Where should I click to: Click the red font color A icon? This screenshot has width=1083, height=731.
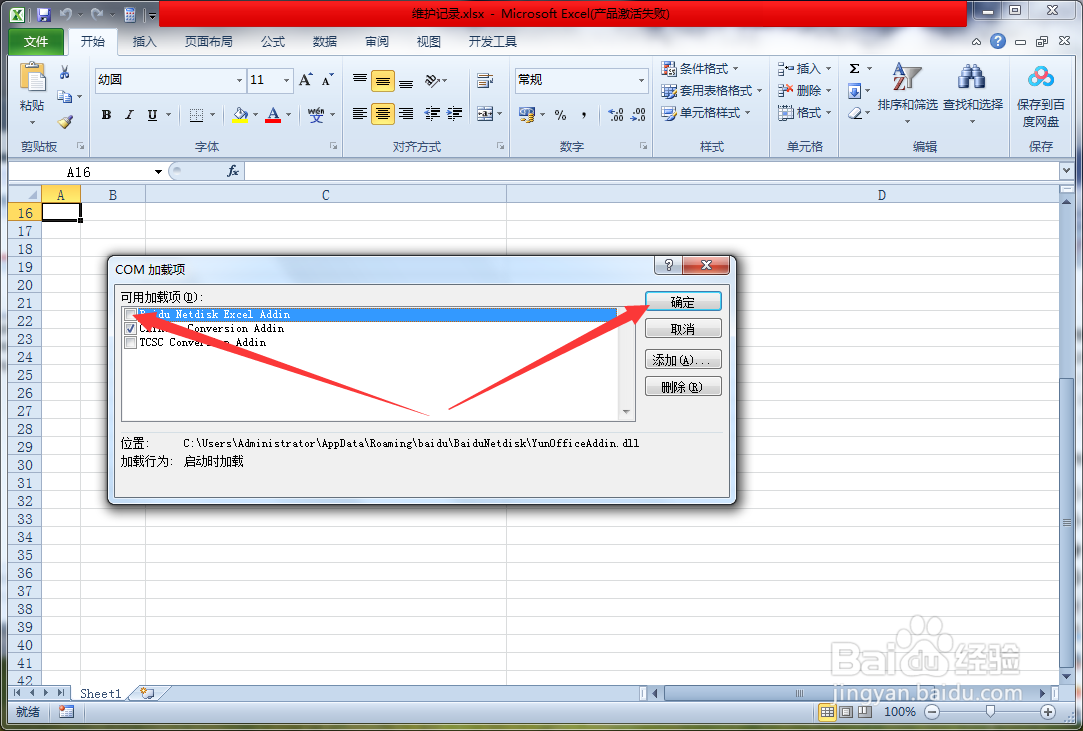click(x=274, y=115)
